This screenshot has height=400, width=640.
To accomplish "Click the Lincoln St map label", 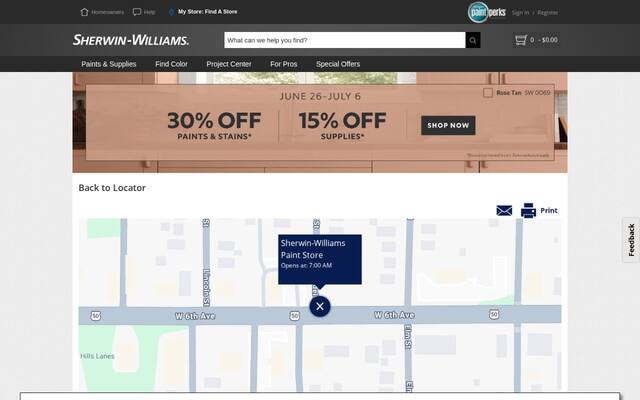I will point(206,287).
